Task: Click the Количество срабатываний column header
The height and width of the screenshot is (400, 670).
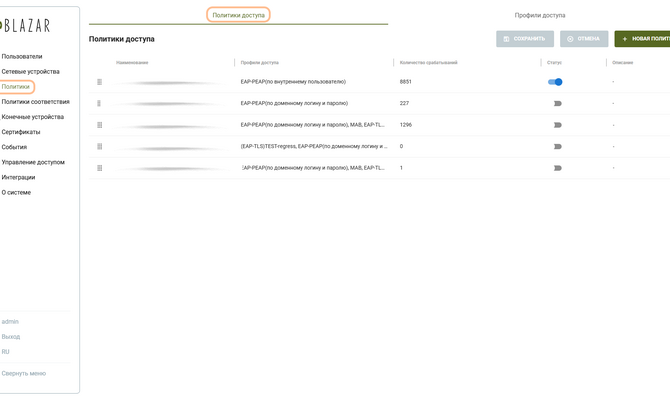Action: click(428, 62)
